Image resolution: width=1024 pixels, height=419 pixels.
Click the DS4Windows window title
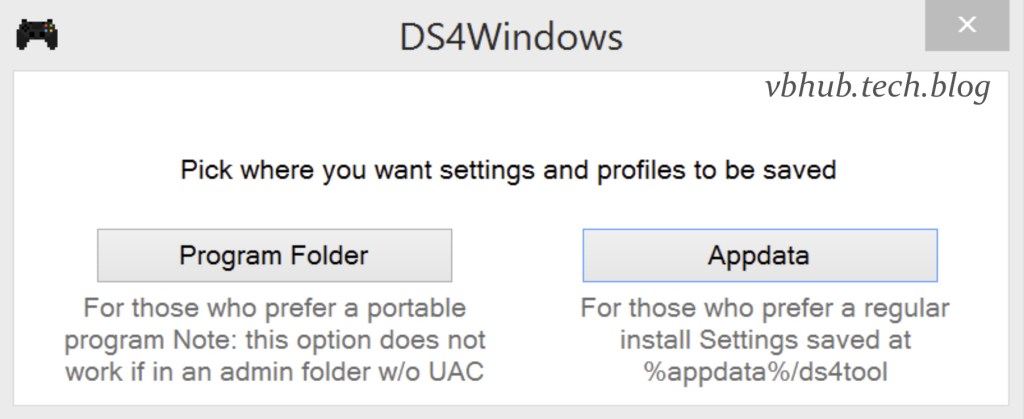pyautogui.click(x=510, y=37)
